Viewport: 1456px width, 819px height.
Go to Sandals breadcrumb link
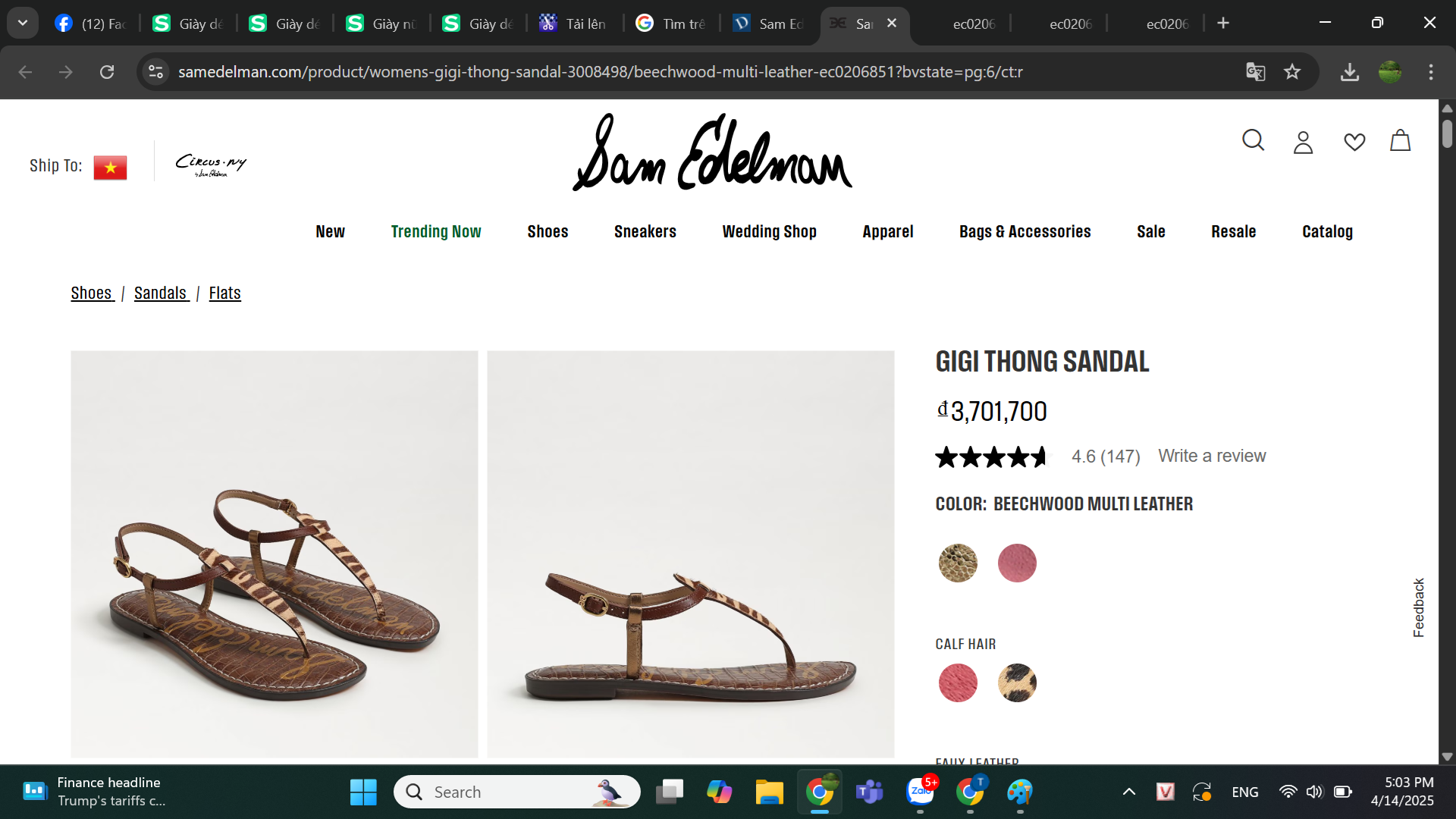coord(161,293)
